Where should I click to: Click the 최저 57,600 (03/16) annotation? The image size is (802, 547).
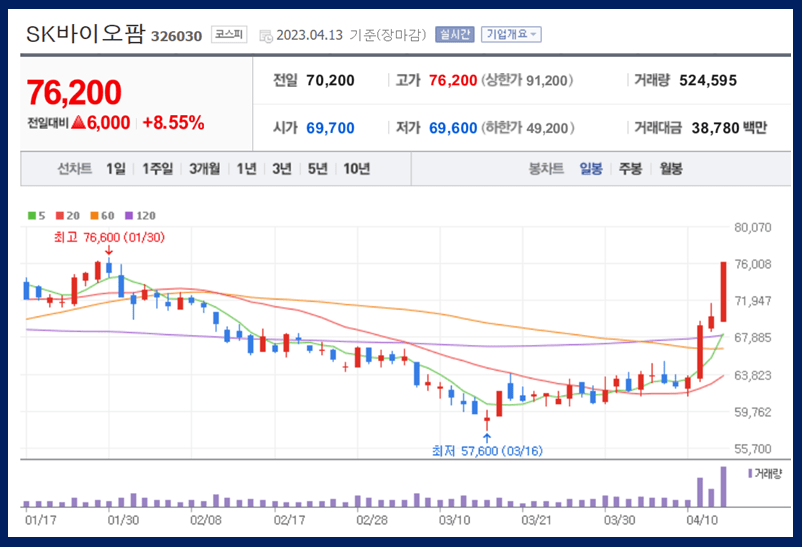[487, 451]
